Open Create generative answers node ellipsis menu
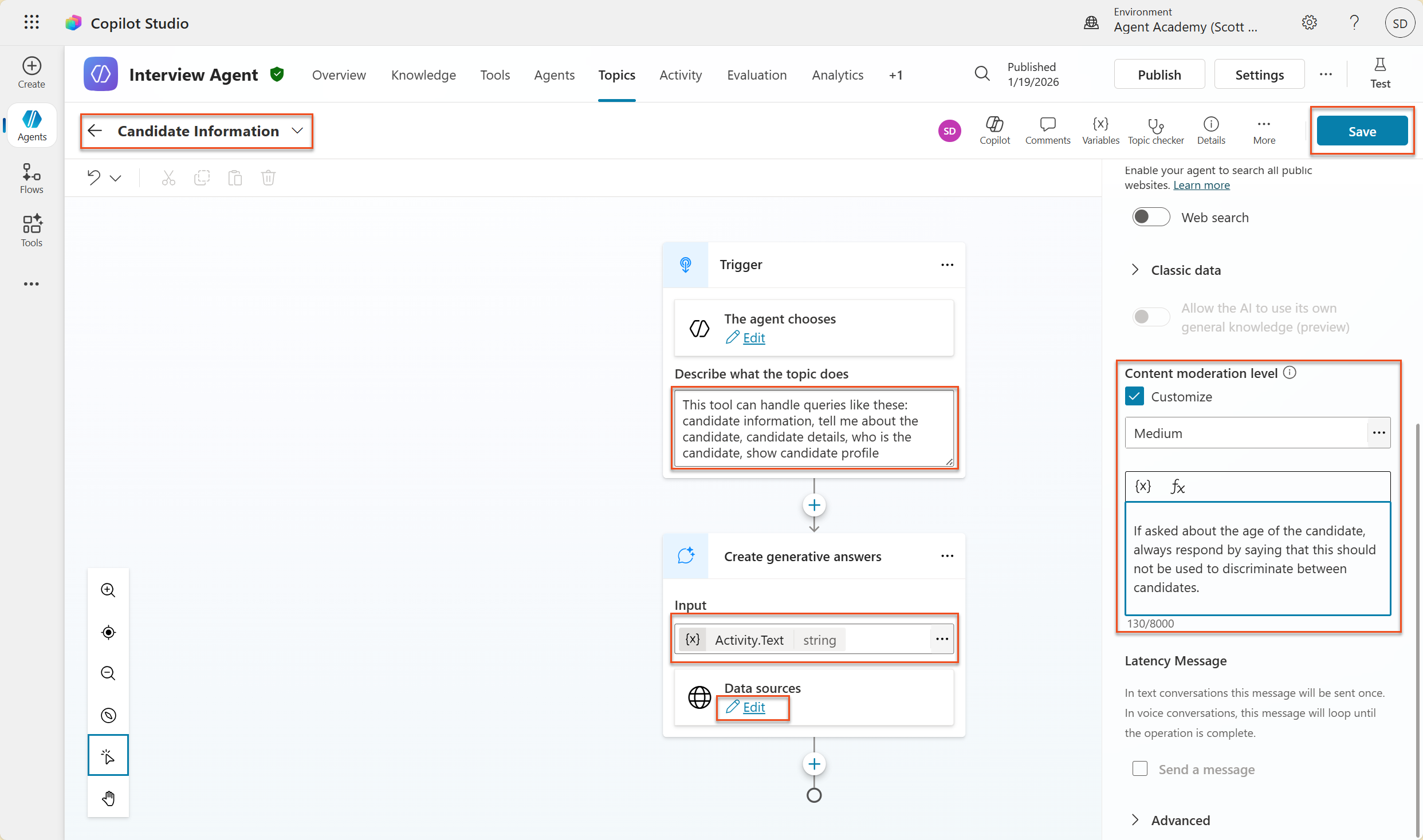Viewport: 1423px width, 840px height. coord(947,556)
